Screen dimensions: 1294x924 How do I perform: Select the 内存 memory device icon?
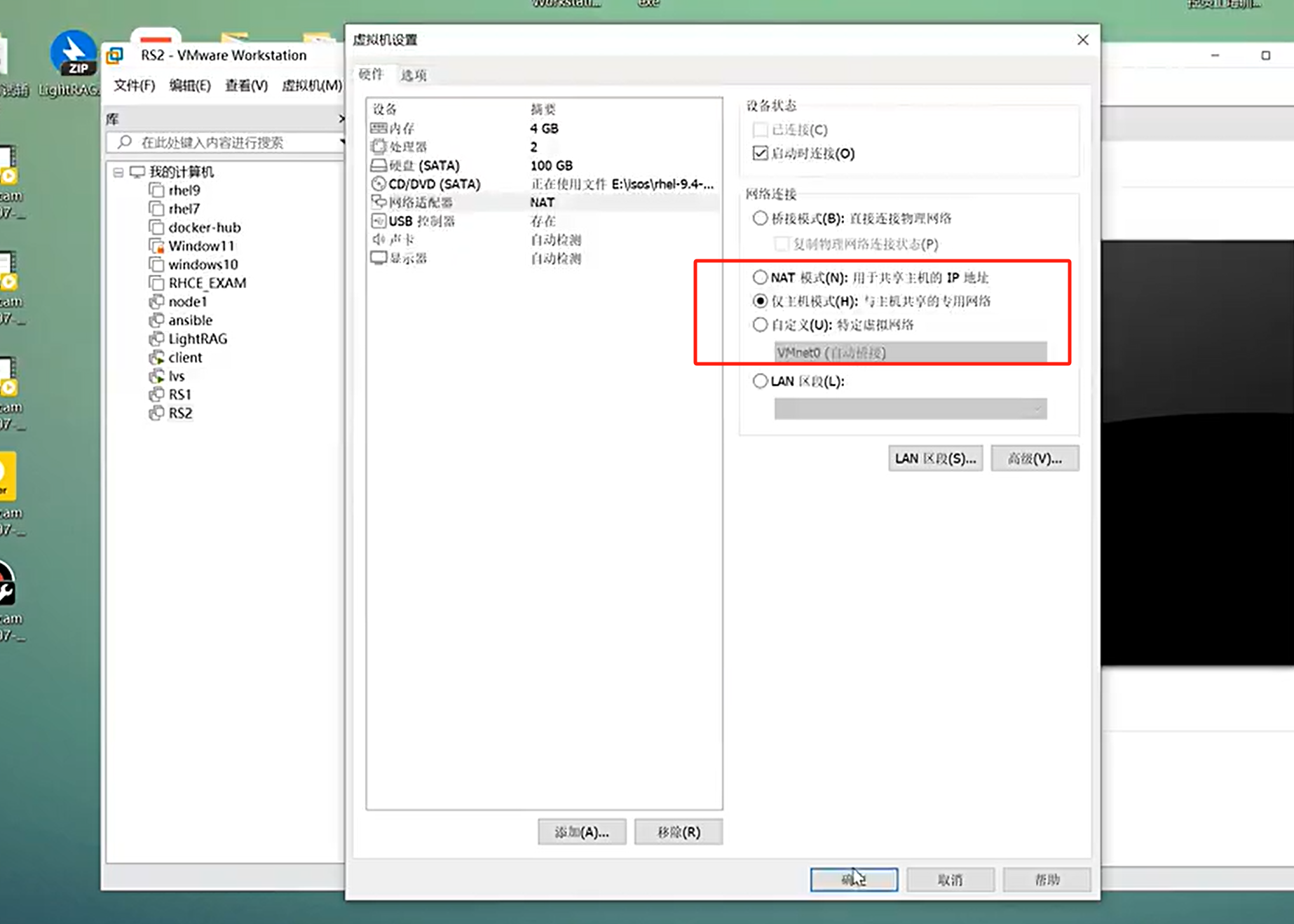[x=379, y=128]
